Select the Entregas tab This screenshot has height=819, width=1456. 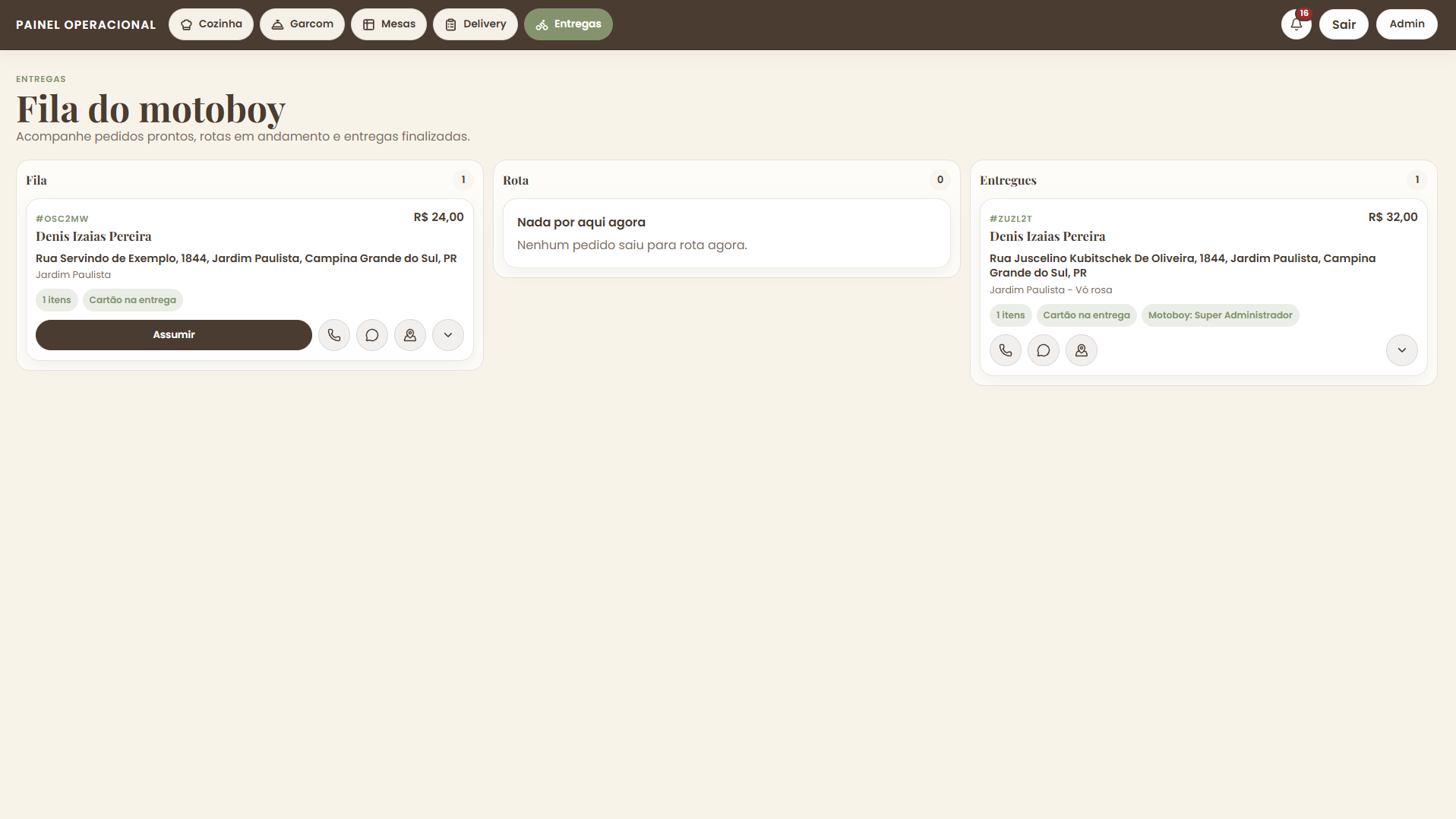point(568,24)
